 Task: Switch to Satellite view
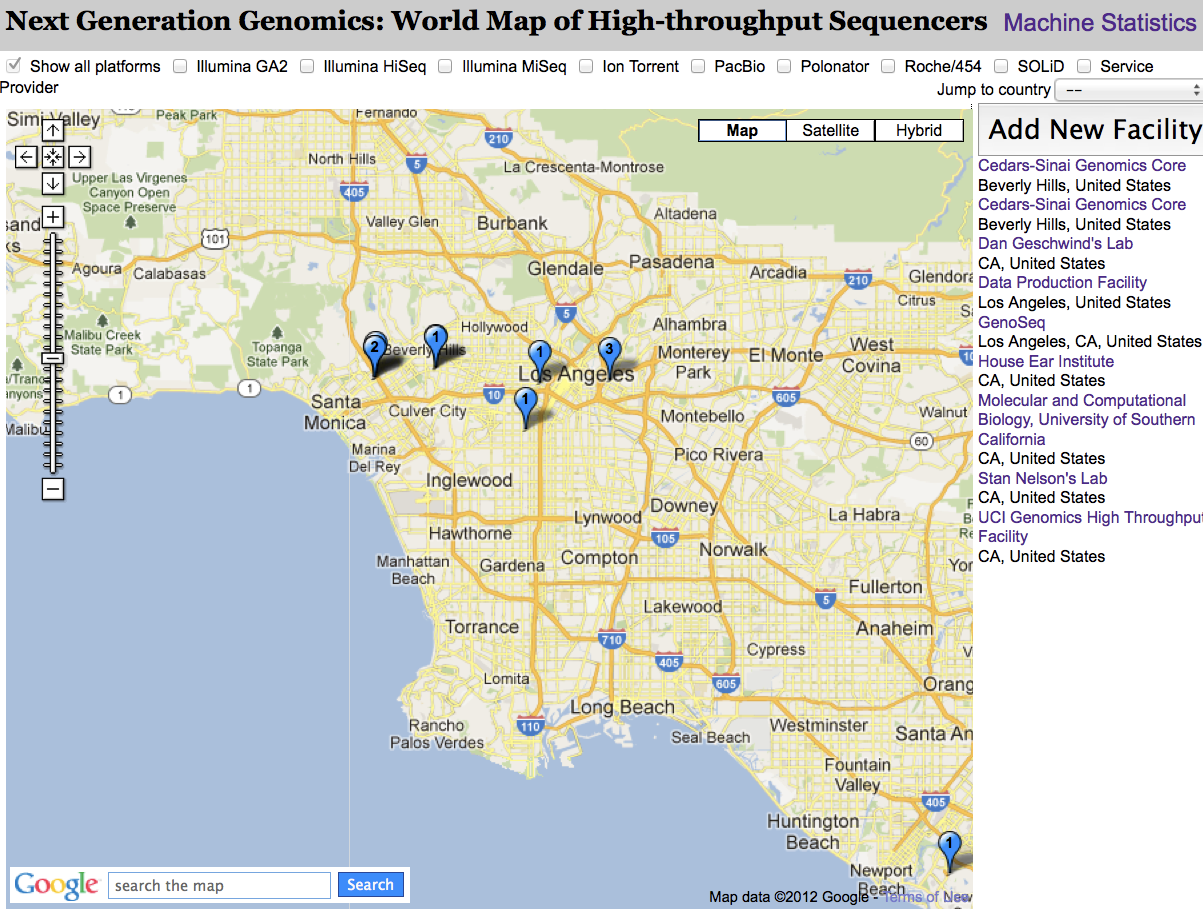(x=830, y=130)
